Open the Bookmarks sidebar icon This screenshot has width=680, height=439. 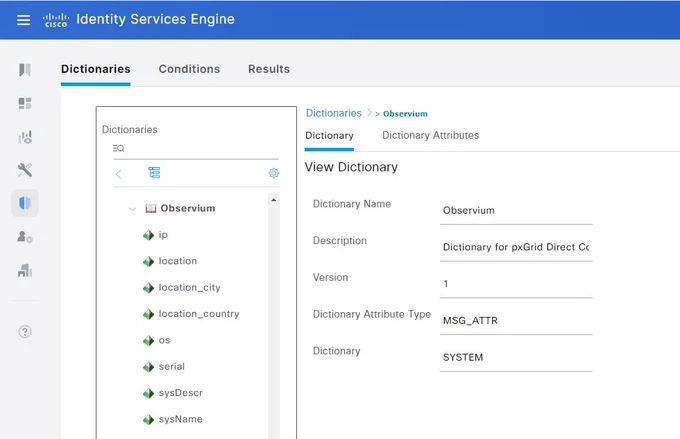[x=25, y=70]
